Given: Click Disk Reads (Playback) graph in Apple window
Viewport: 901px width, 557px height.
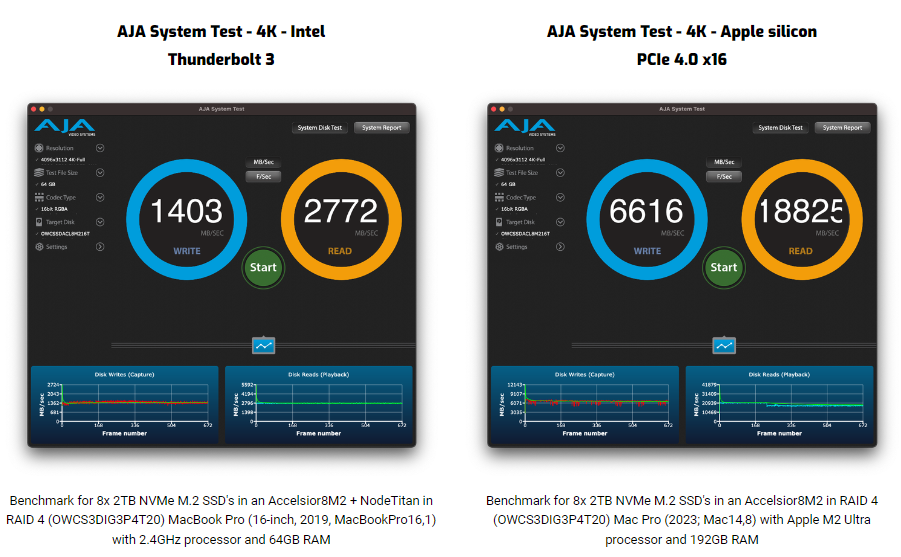Looking at the screenshot, I should click(x=779, y=405).
